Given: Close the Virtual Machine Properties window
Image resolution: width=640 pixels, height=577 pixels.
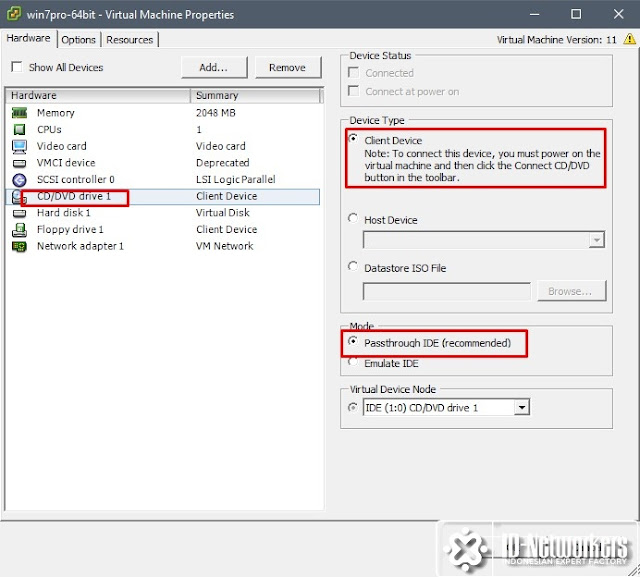Looking at the screenshot, I should pyautogui.click(x=618, y=14).
